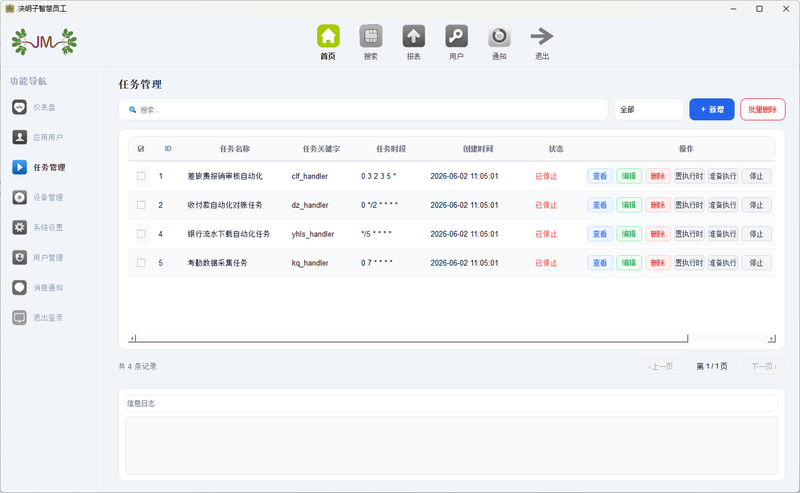This screenshot has width=800, height=493.
Task: Click the 任务关键字 column header
Action: coord(321,149)
